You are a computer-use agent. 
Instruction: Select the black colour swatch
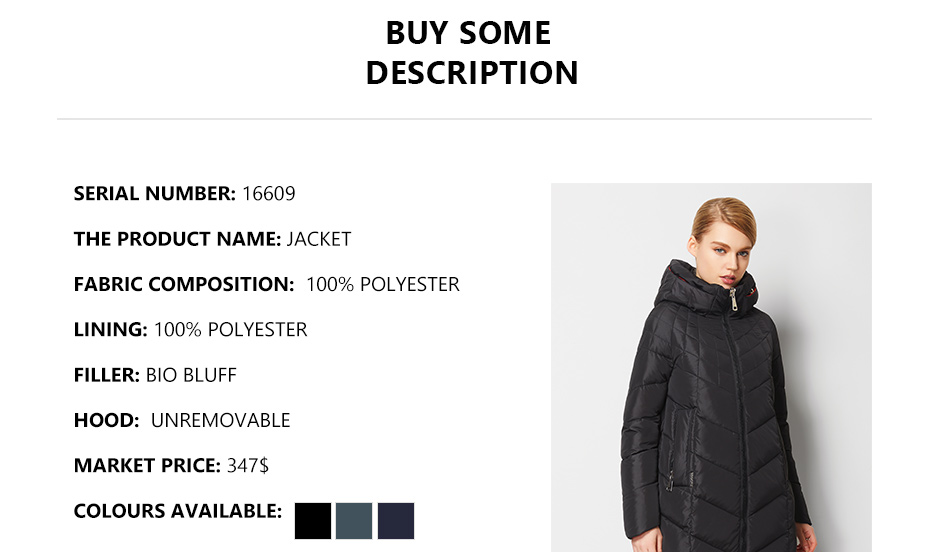point(313,521)
